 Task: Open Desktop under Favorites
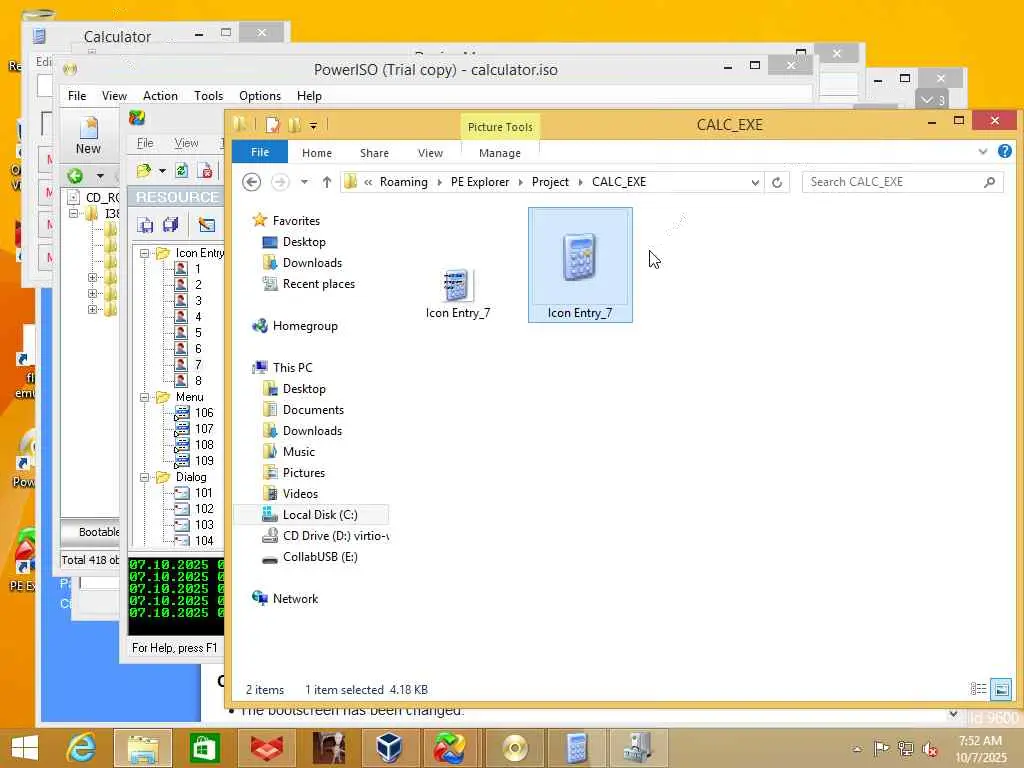click(x=304, y=242)
